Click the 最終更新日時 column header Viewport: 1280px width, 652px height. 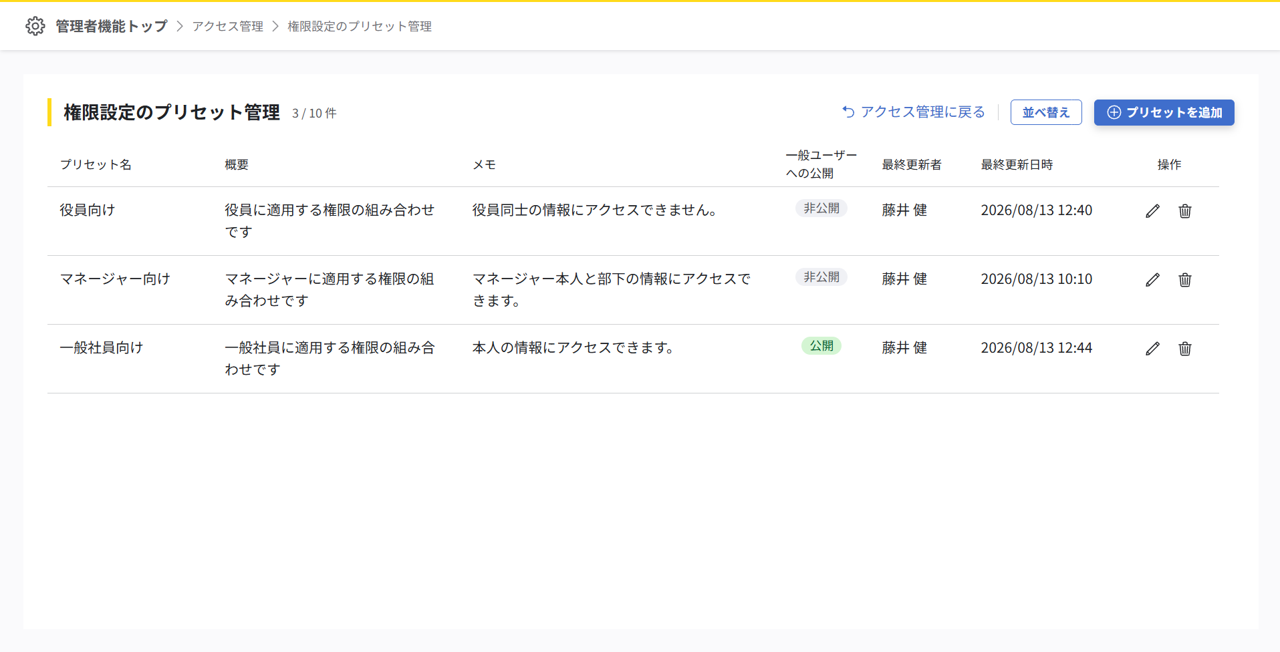(x=1017, y=164)
